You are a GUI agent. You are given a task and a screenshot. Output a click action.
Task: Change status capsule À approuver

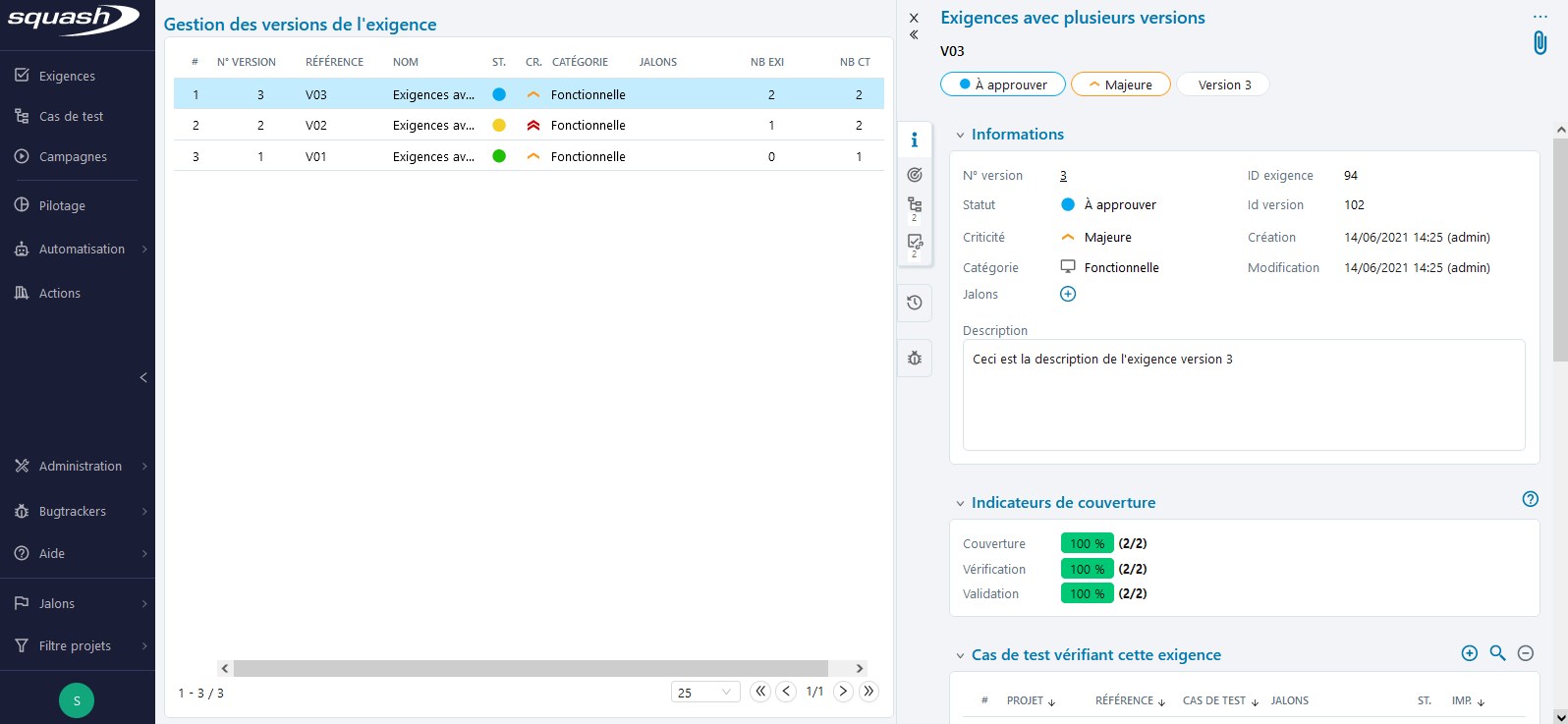1003,84
